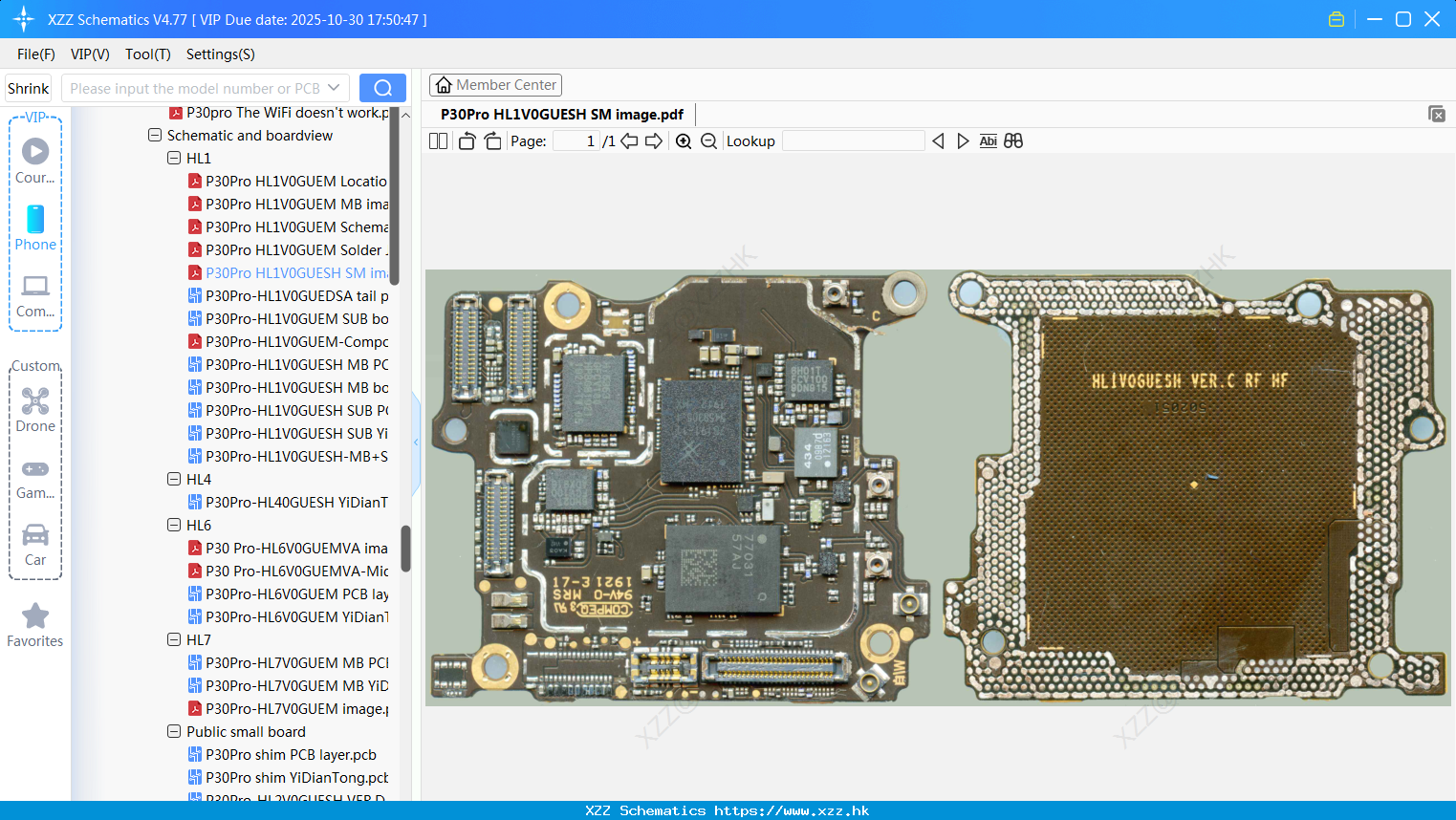The image size is (1456, 820).
Task: Select the Phone category icon
Action: tap(35, 227)
